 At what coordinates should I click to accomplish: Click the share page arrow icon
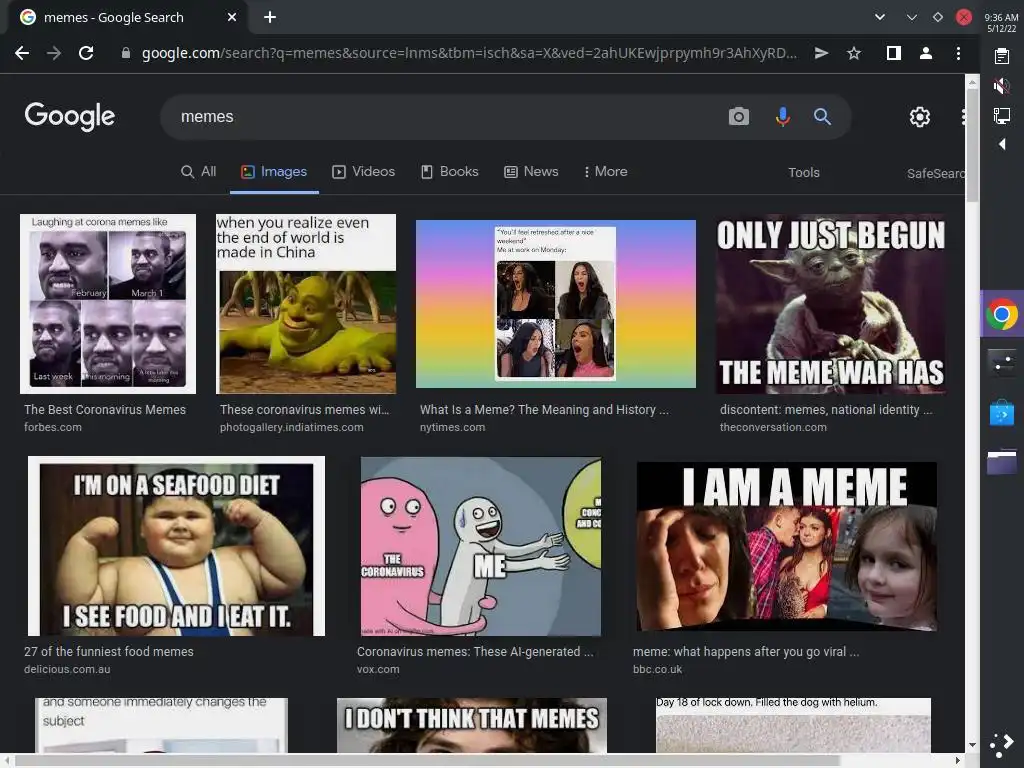(x=822, y=54)
